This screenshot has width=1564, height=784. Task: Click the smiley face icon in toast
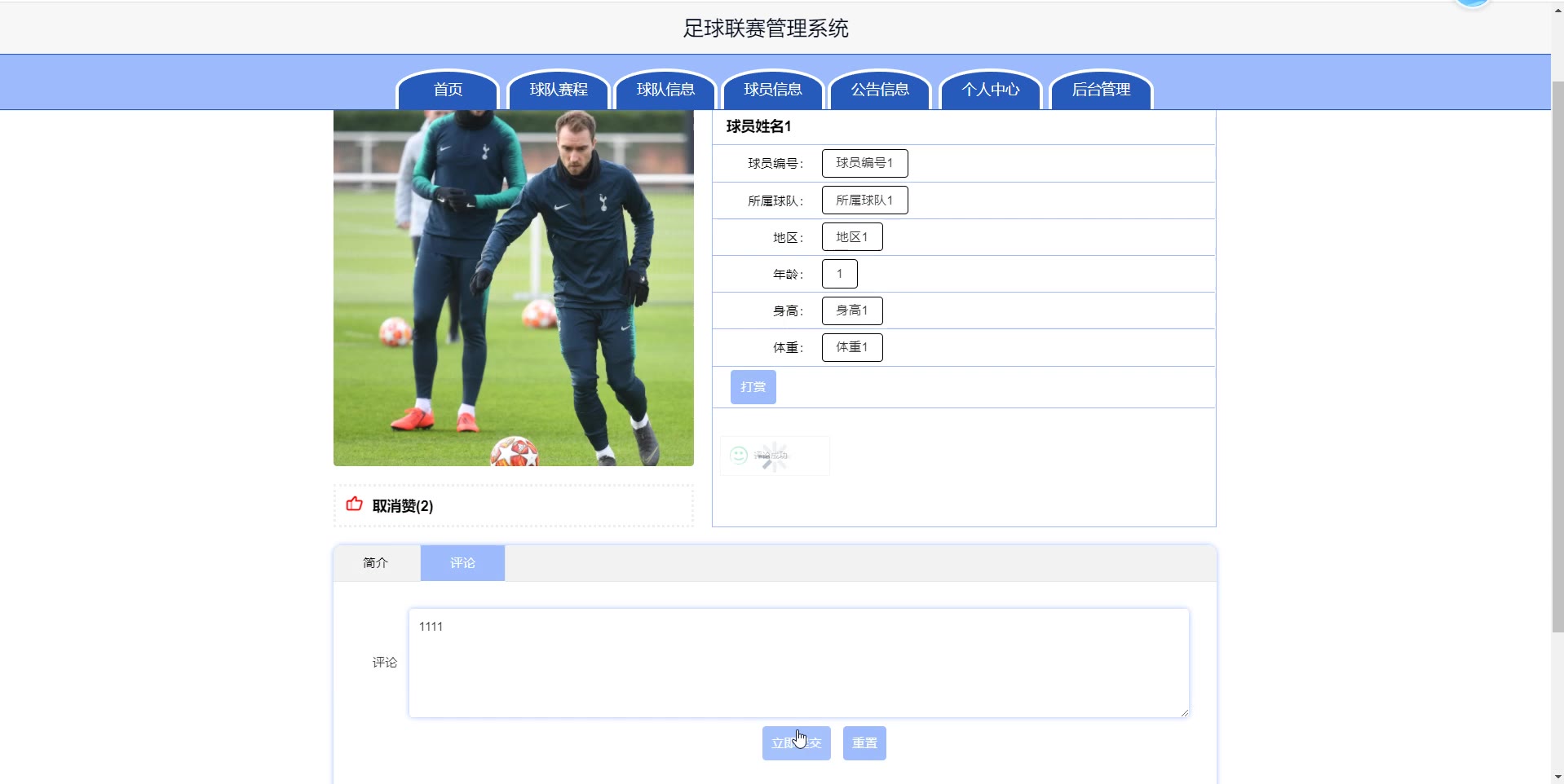pos(739,455)
